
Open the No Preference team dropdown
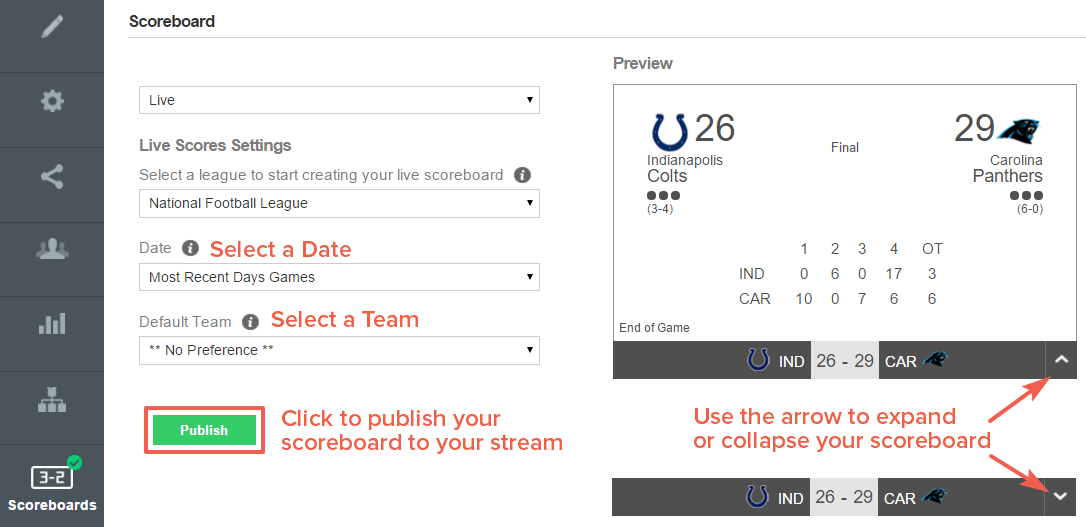(x=339, y=350)
